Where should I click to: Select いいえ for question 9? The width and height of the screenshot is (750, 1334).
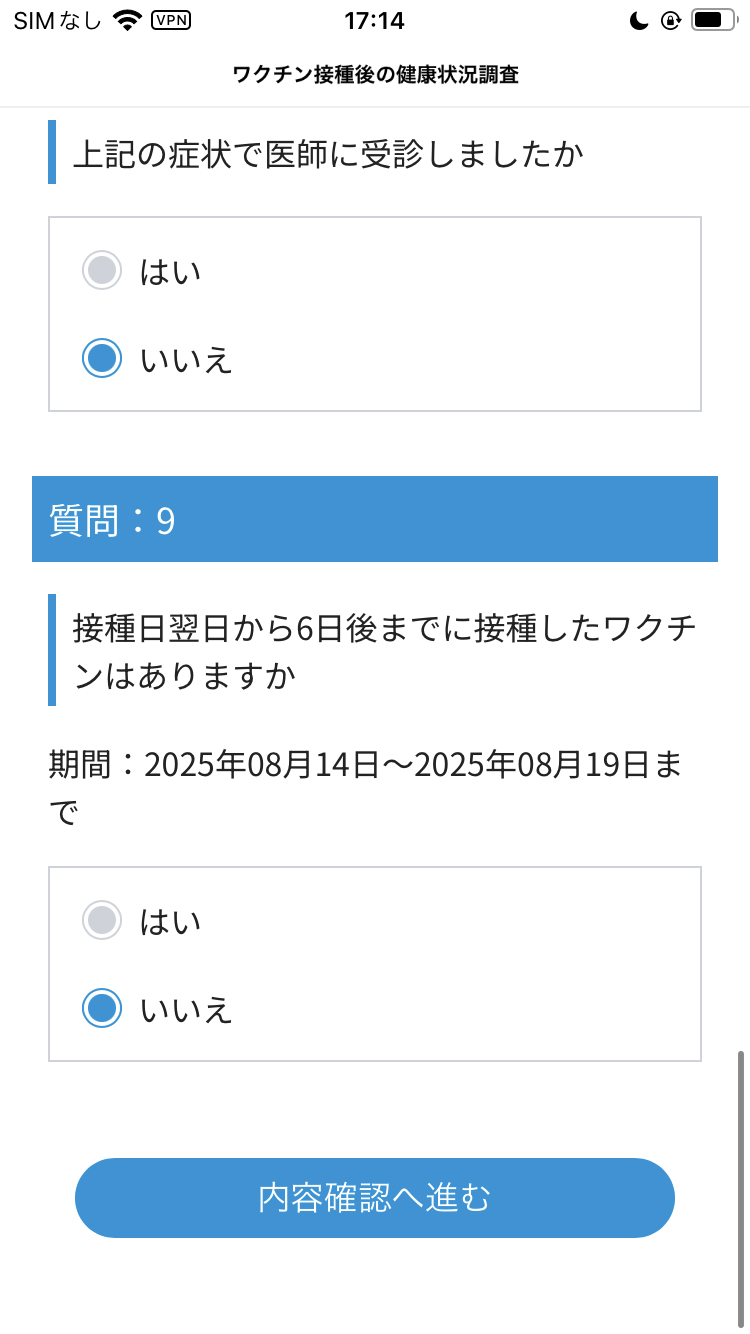pyautogui.click(x=102, y=1008)
